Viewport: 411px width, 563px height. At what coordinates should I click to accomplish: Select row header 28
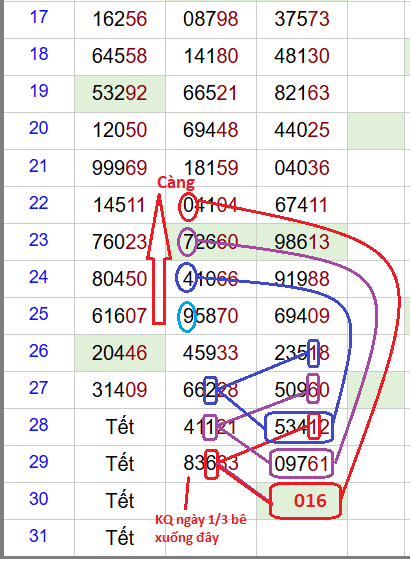pos(39,427)
